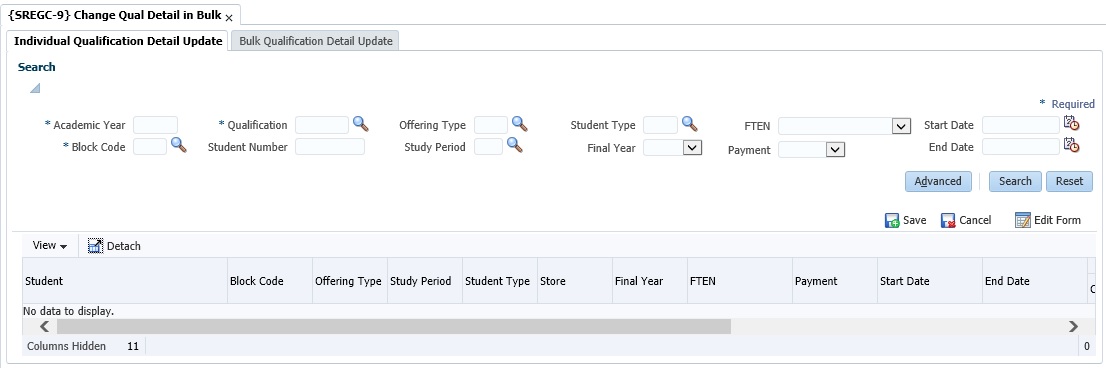Open the Payment dropdown list
Image resolution: width=1106 pixels, height=368 pixels.
(836, 149)
